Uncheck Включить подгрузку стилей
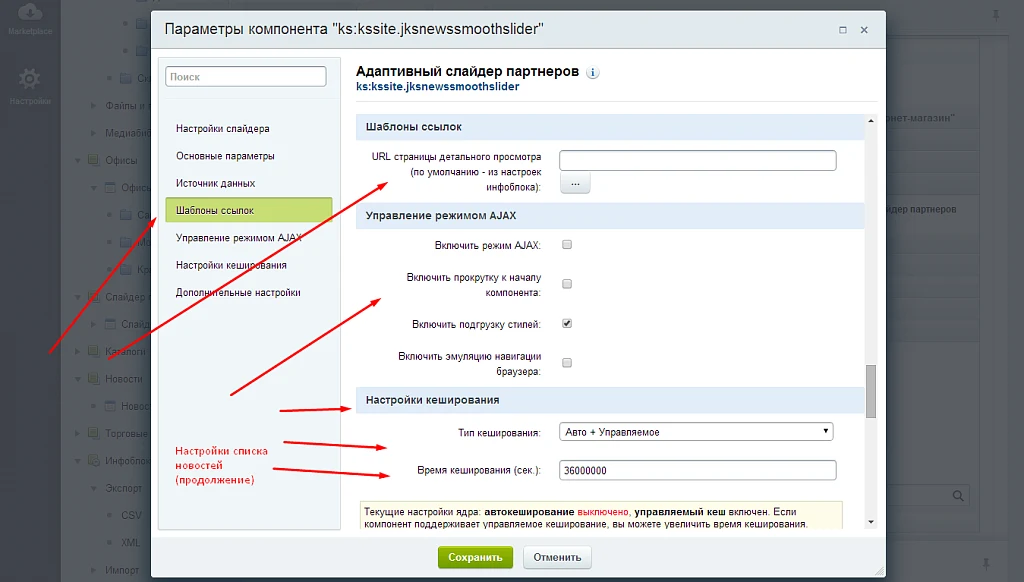The width and height of the screenshot is (1024, 582). [x=567, y=323]
